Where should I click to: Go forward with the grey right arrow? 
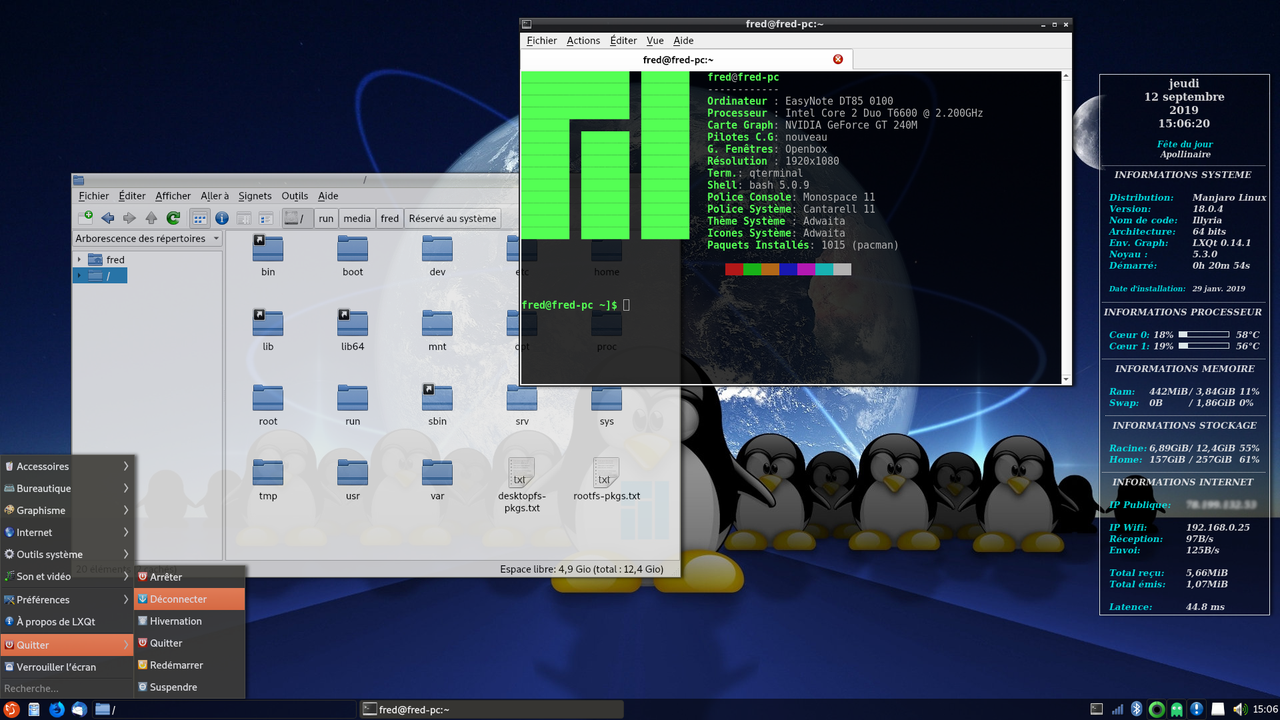(129, 218)
